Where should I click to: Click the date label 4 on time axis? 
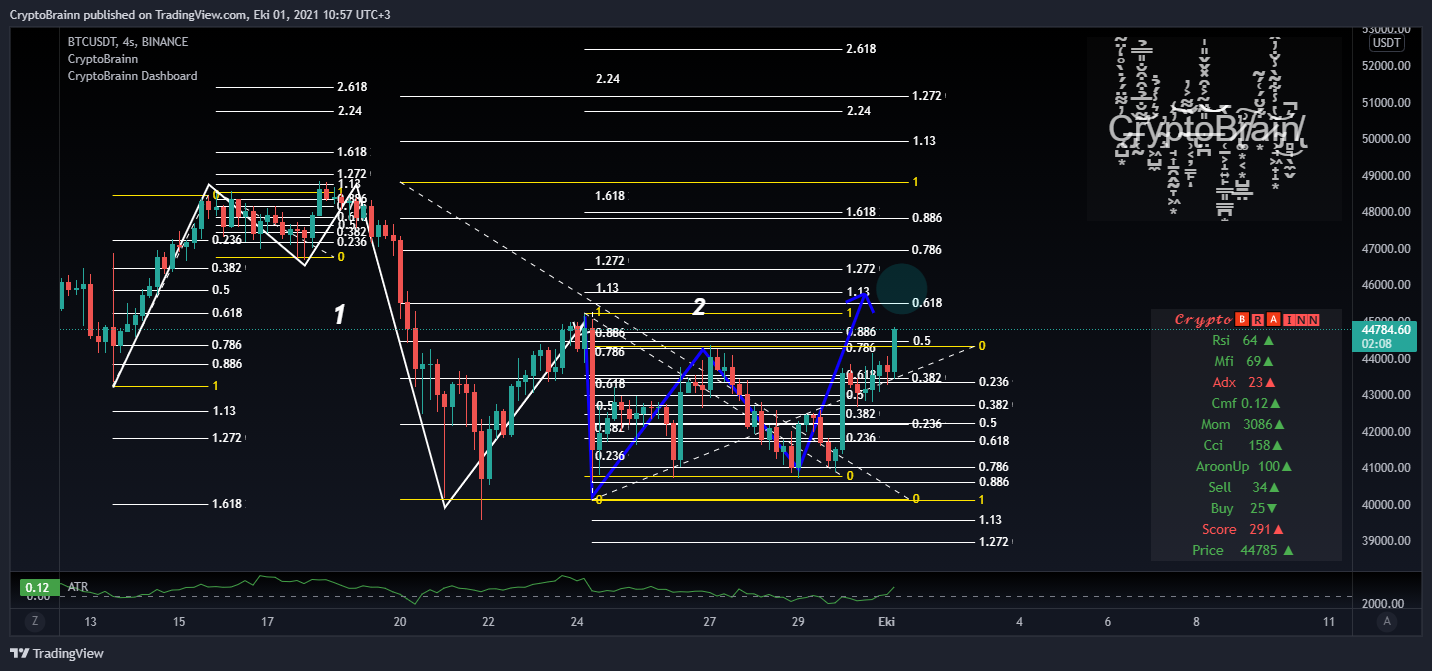[x=1019, y=622]
